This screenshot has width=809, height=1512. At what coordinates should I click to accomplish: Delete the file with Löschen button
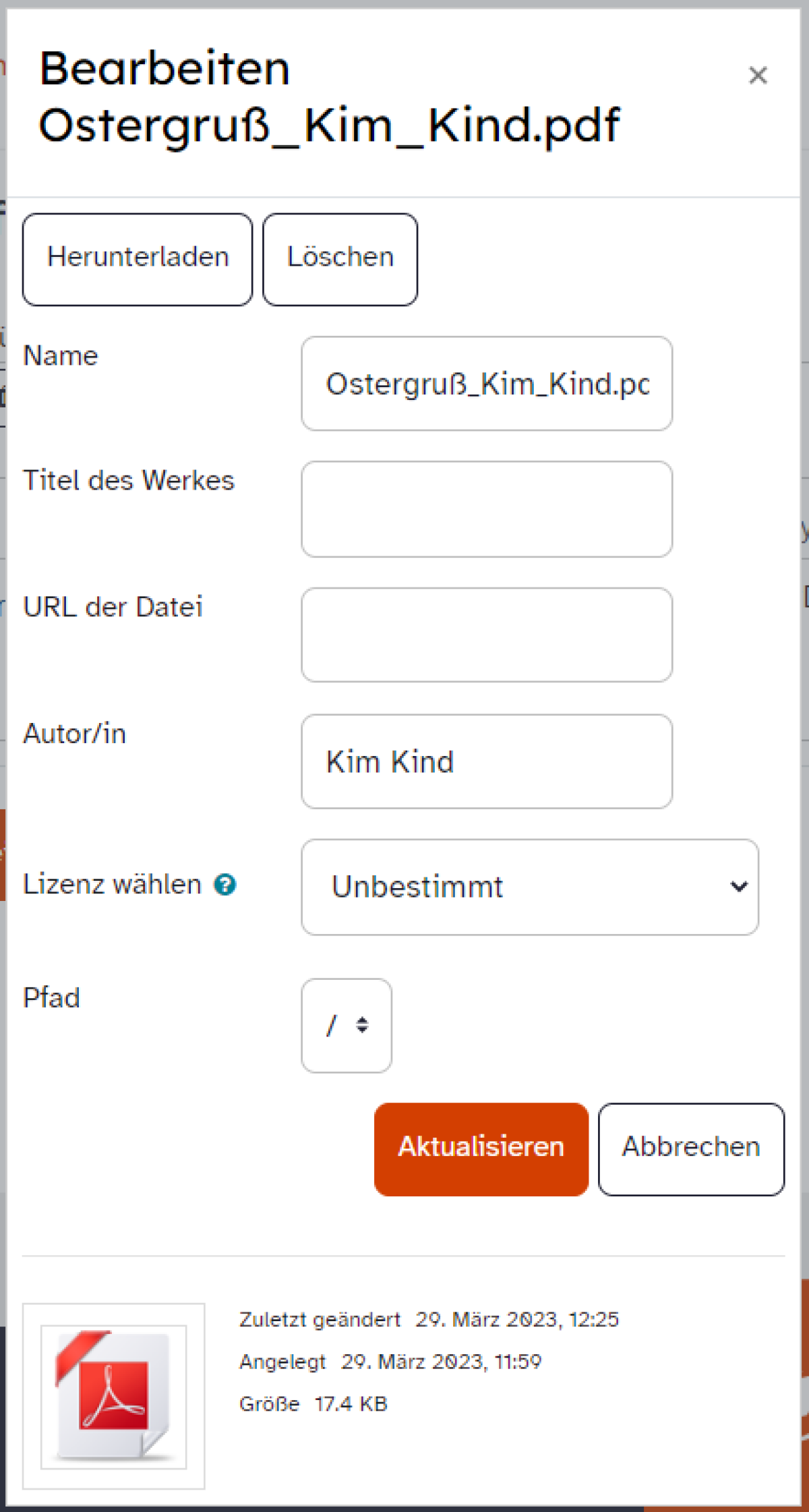(340, 259)
